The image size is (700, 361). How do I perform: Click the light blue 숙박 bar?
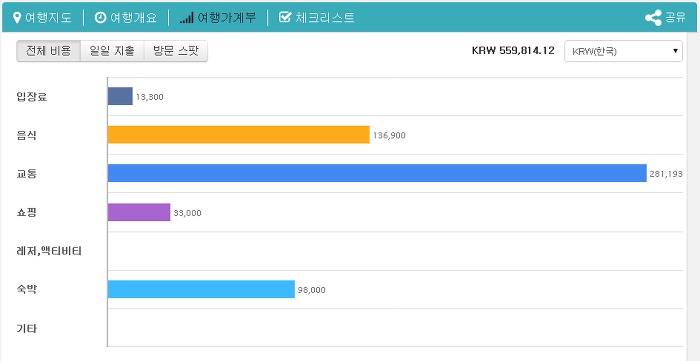coord(201,289)
